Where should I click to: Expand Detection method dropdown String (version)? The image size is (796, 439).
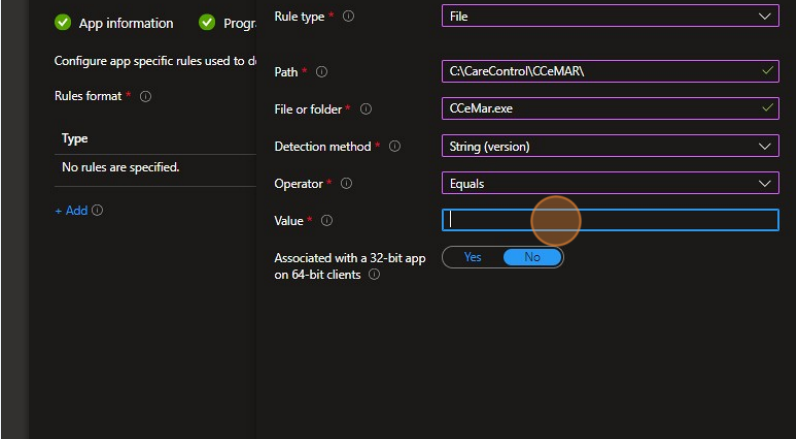coord(610,146)
